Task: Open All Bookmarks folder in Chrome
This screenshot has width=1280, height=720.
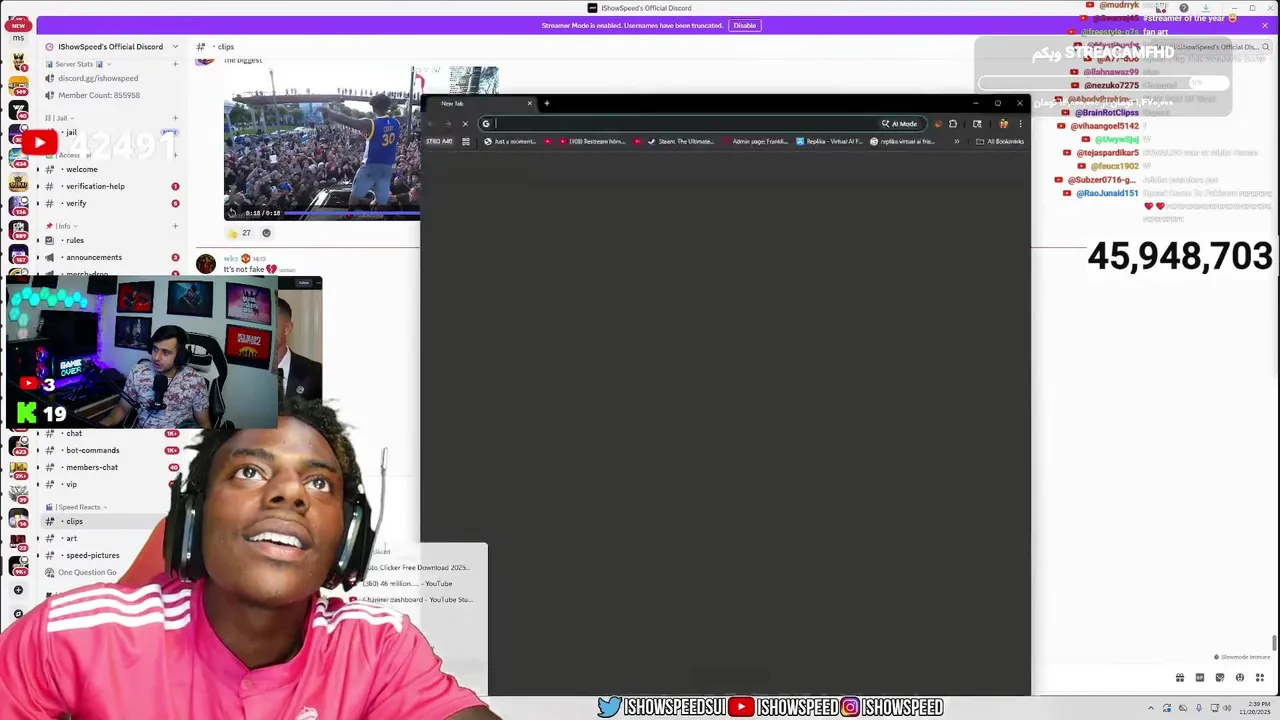Action: [x=1000, y=141]
